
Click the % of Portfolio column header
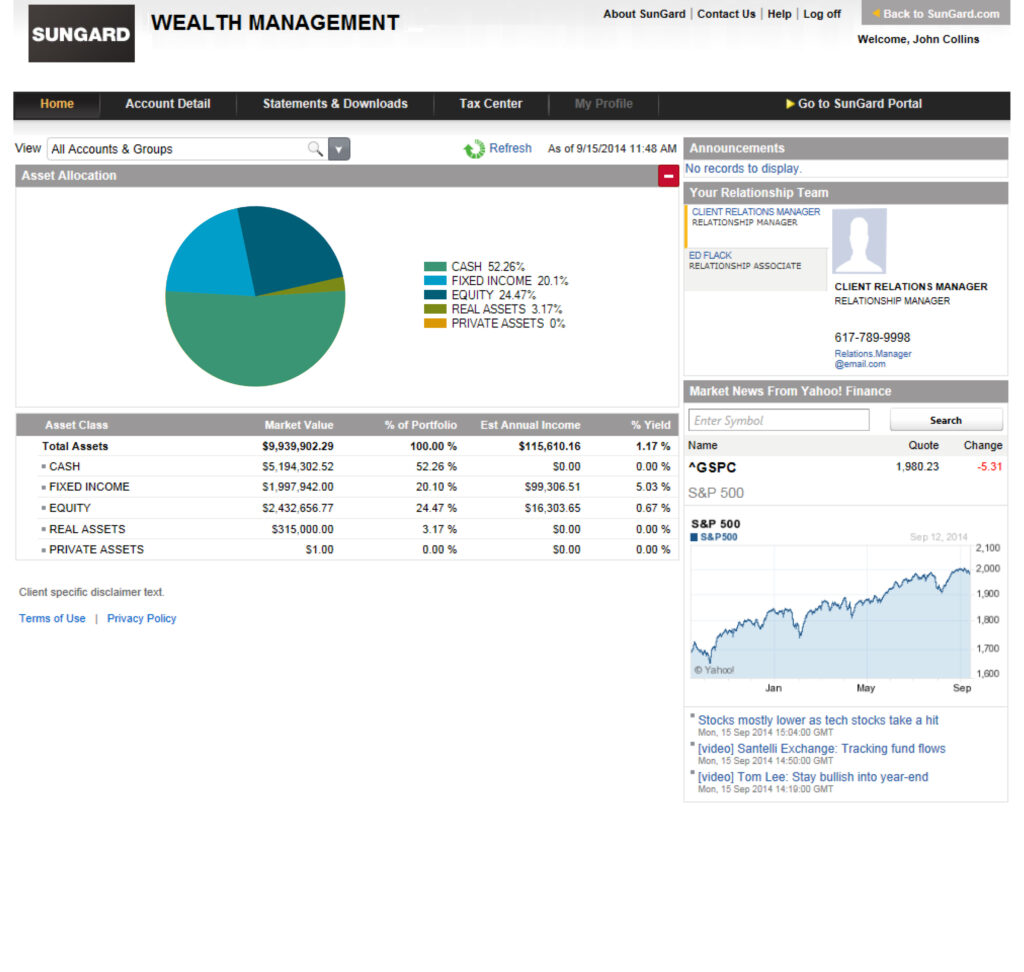tap(421, 425)
